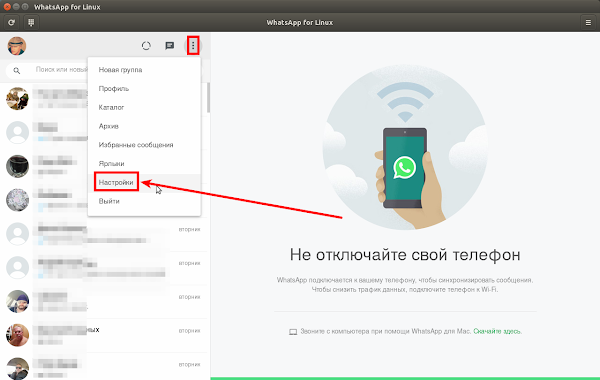Viewport: 600px width, 380px height.
Task: Open the hamburger menu in header bar
Action: pos(588,23)
